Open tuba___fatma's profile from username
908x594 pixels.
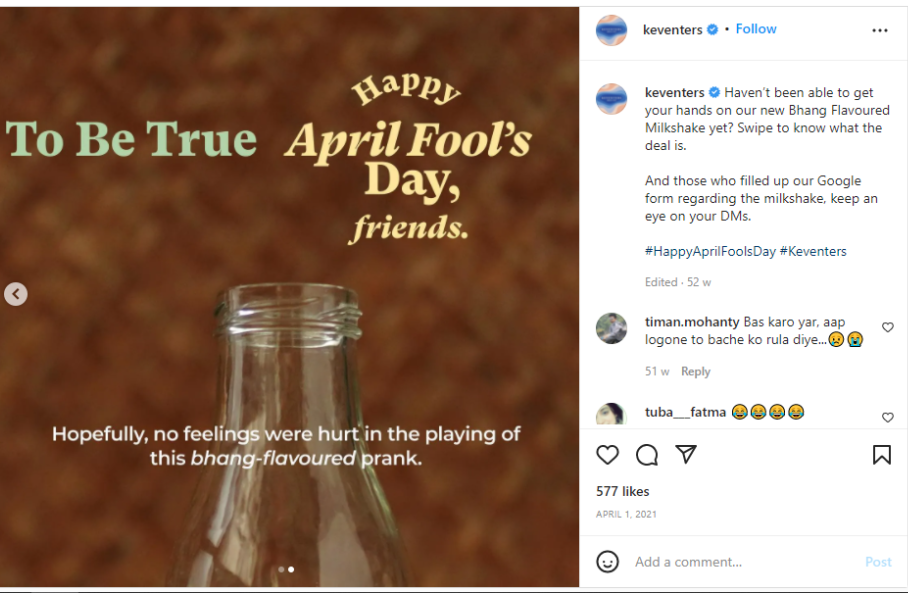coord(685,412)
